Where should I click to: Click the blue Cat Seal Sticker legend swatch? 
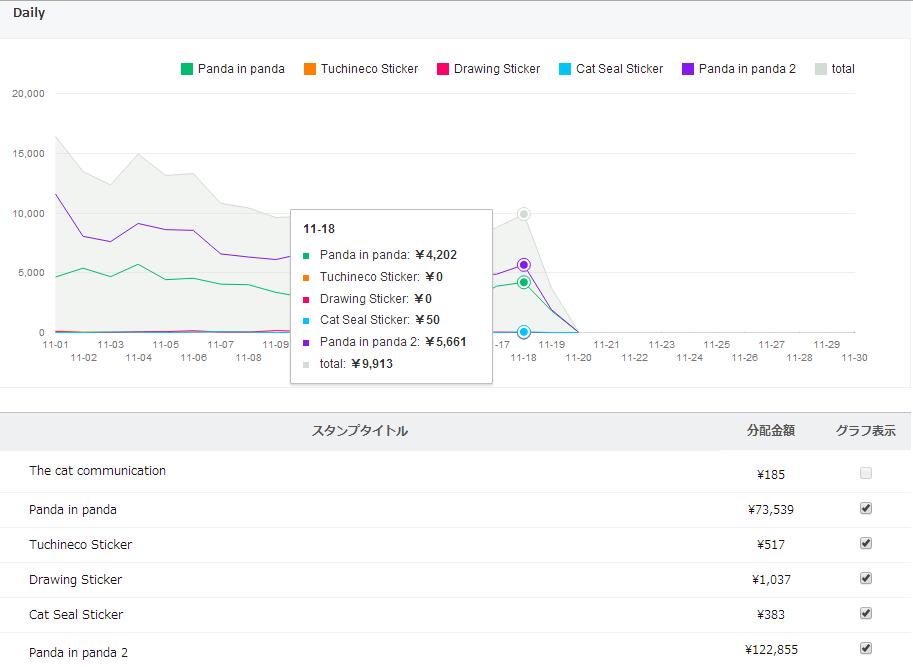coord(565,69)
